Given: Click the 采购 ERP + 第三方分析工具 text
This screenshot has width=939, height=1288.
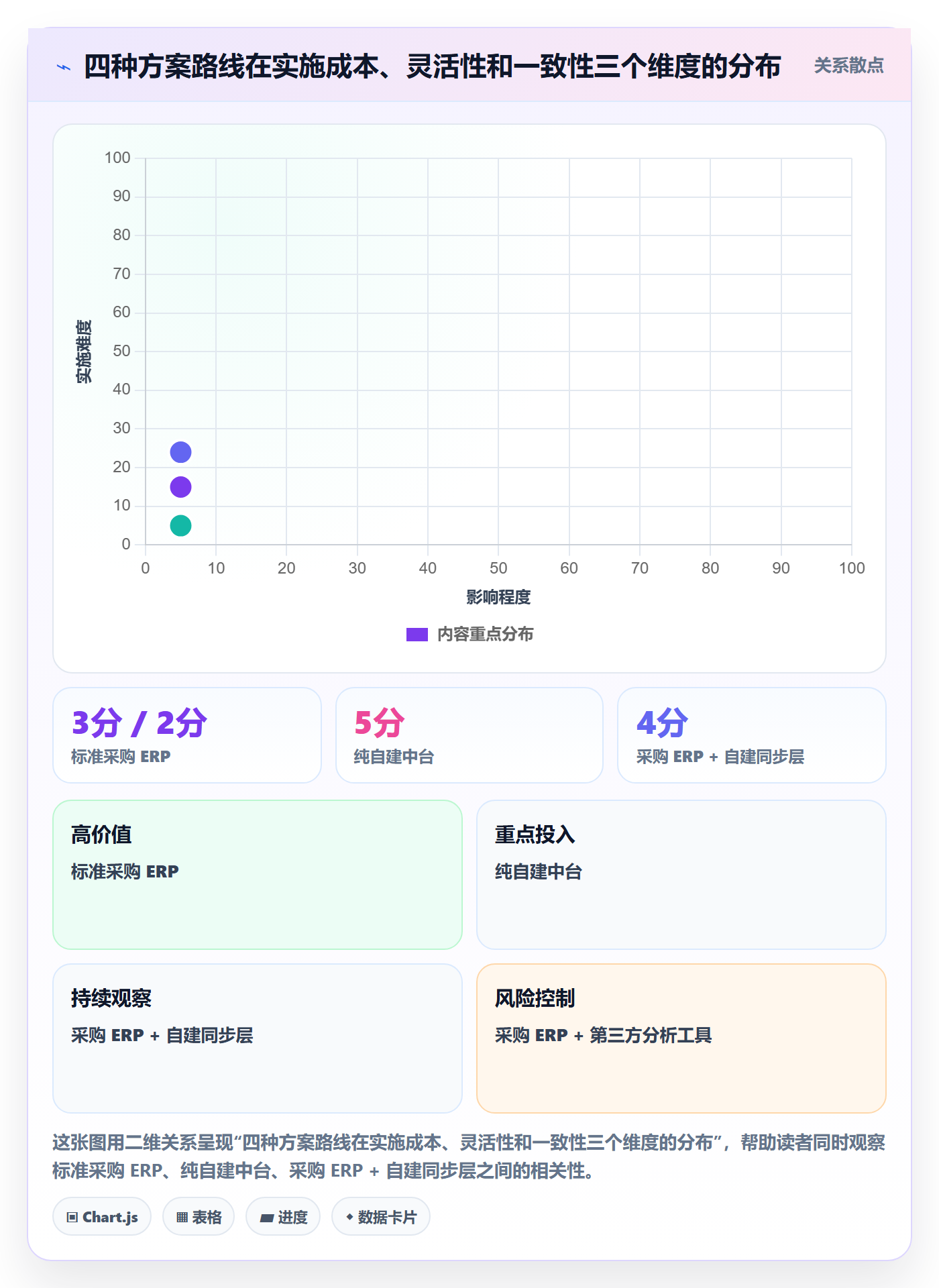Looking at the screenshot, I should point(603,1035).
